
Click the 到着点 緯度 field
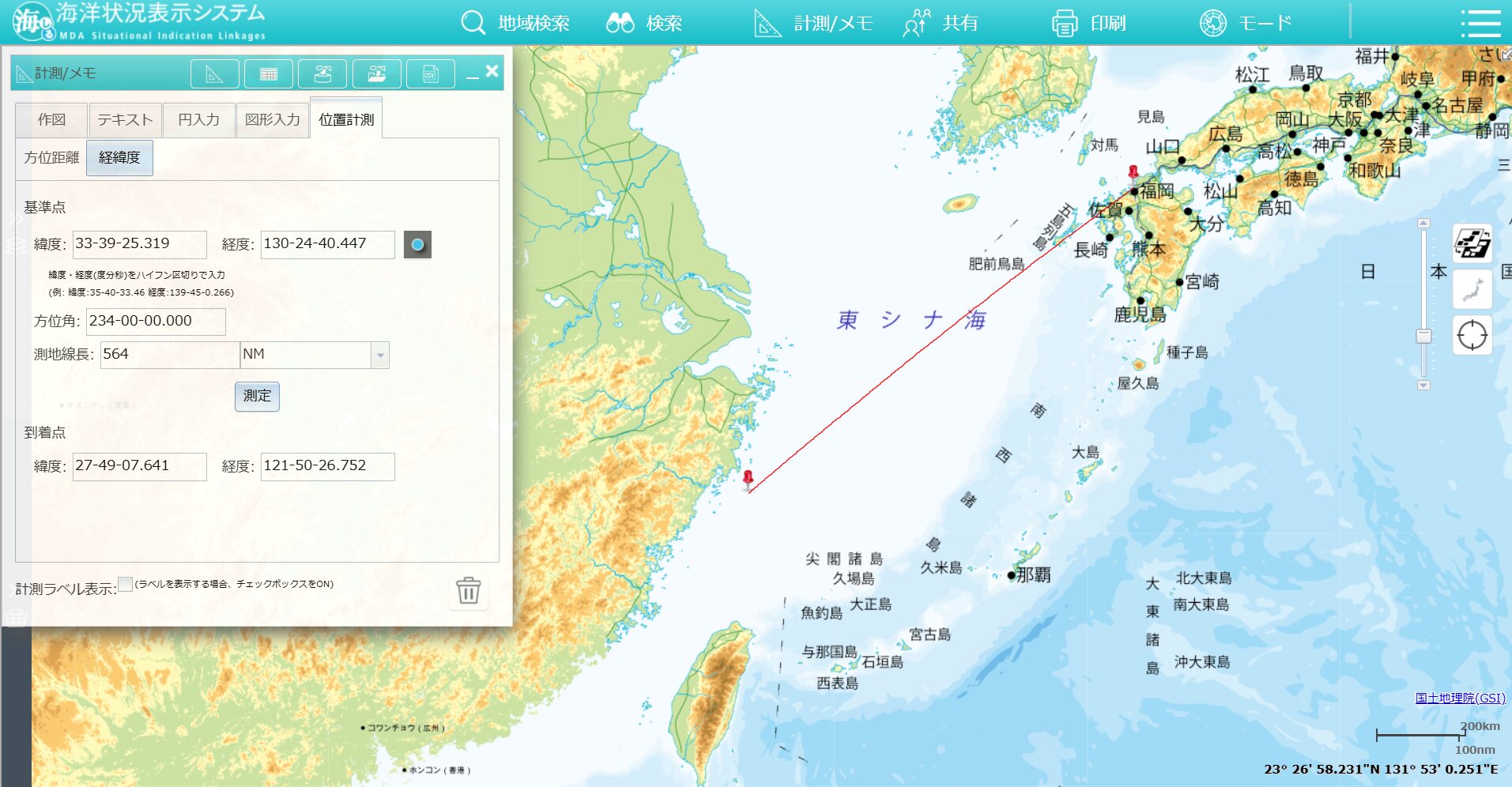click(x=140, y=466)
